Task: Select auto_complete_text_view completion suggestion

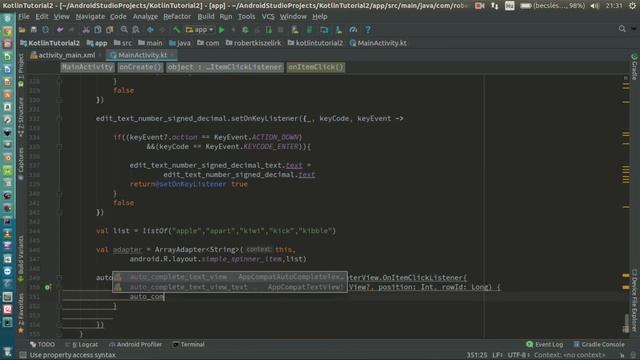Action: (230, 277)
